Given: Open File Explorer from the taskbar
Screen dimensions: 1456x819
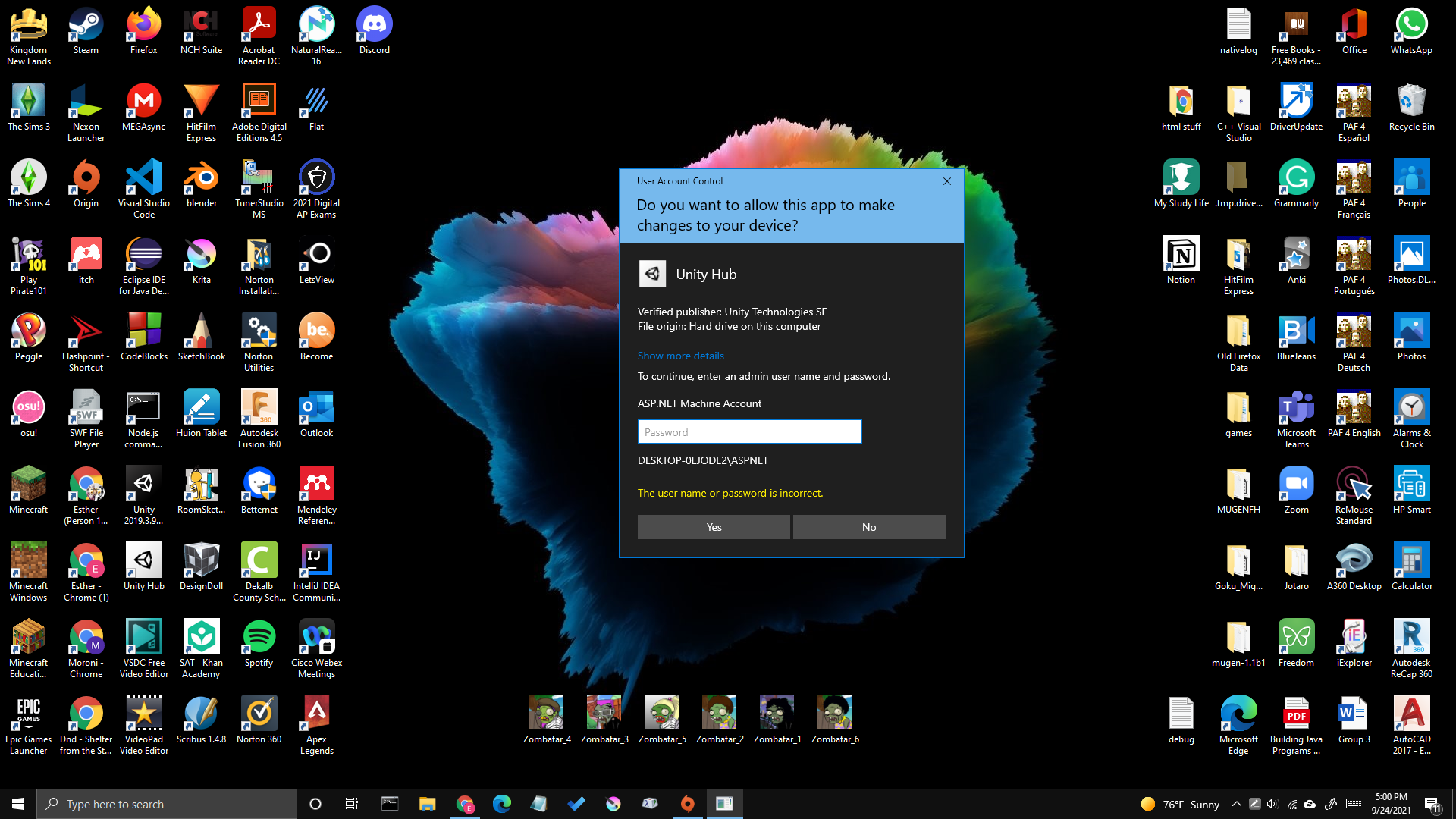Looking at the screenshot, I should pyautogui.click(x=427, y=804).
